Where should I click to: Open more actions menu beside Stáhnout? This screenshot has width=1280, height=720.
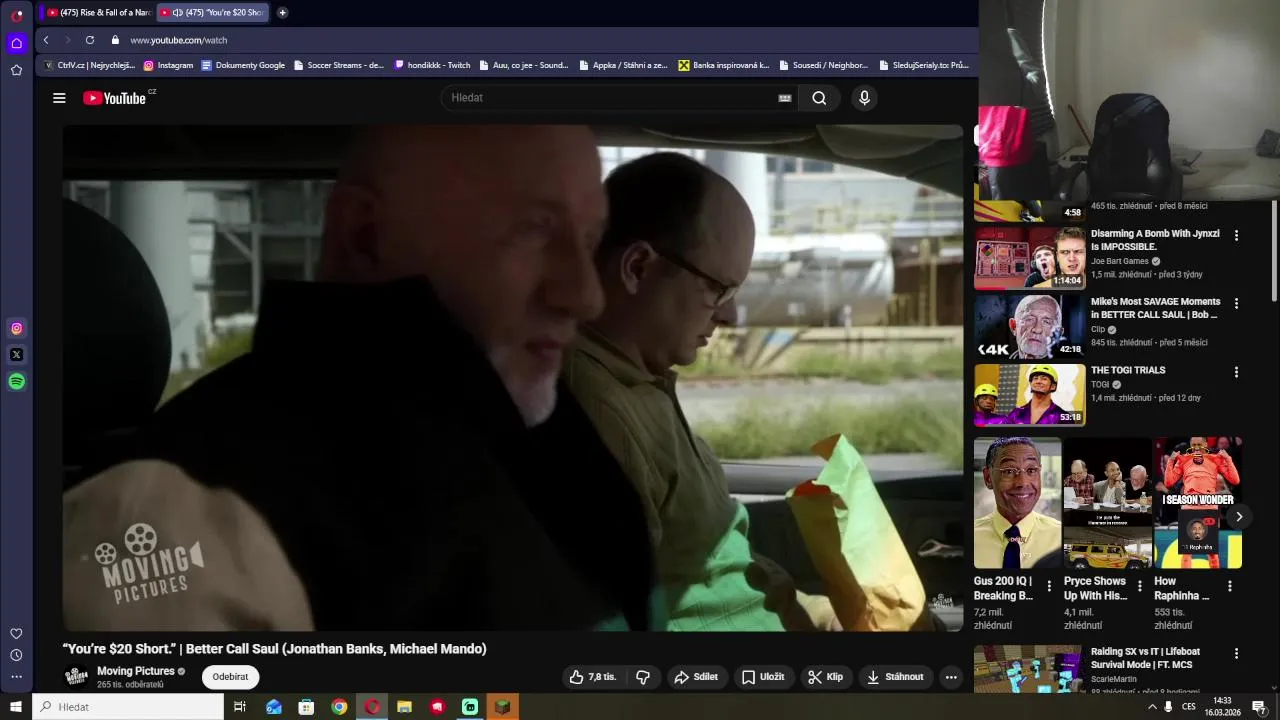point(951,677)
